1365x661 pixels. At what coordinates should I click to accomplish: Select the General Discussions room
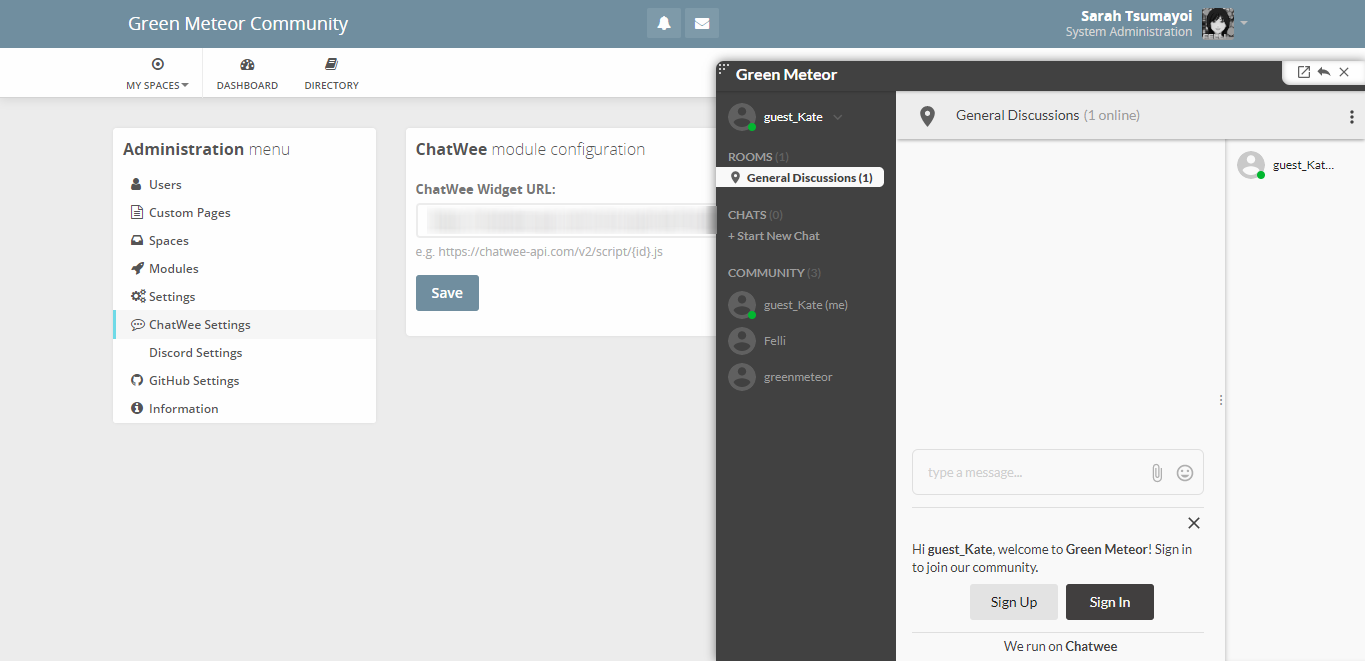(x=800, y=177)
